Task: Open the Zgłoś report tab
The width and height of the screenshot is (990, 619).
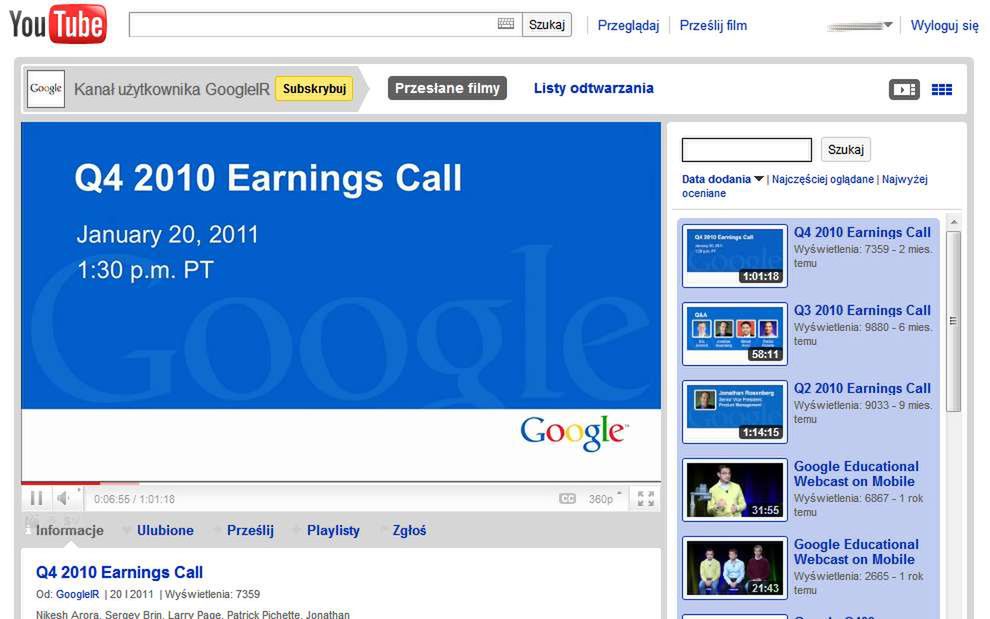Action: [x=409, y=530]
